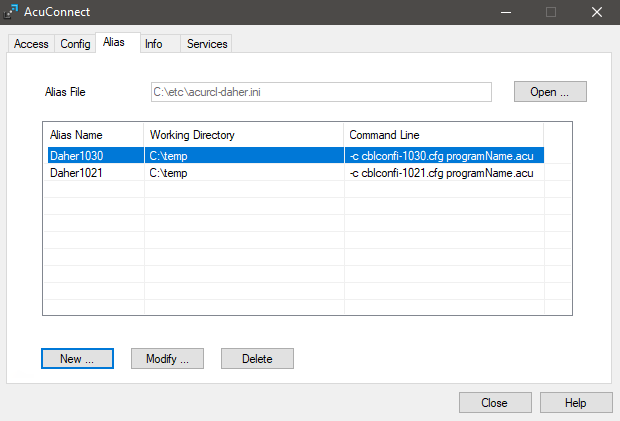
Task: Open the Services tab
Action: (207, 44)
